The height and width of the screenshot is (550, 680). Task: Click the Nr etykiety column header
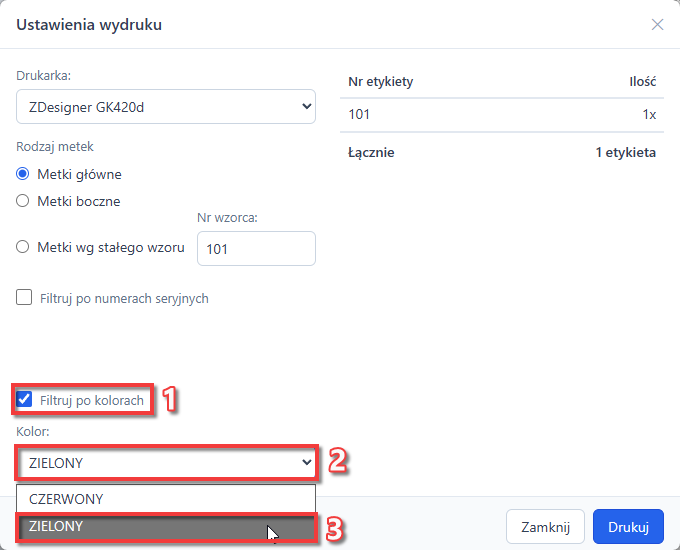click(381, 82)
